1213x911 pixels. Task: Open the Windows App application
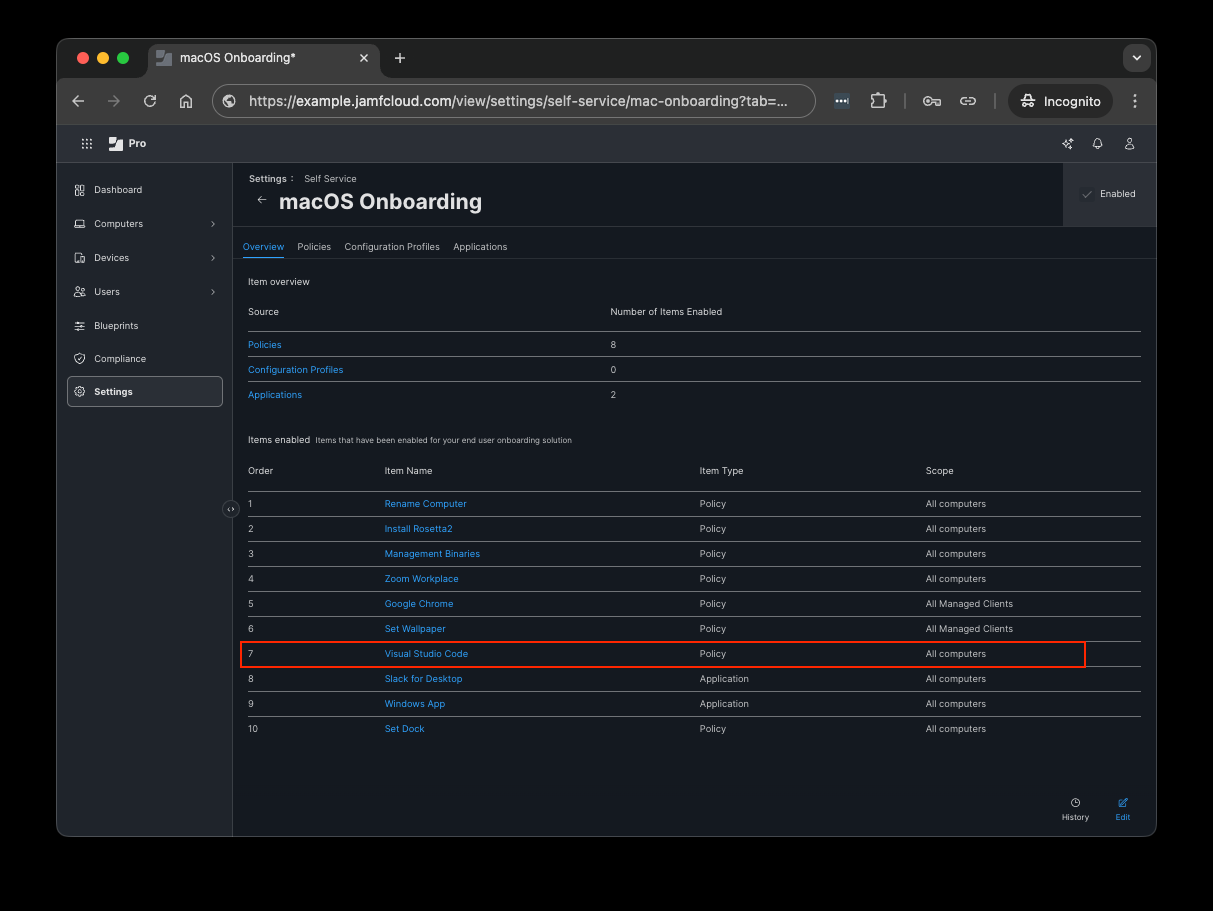click(x=415, y=704)
